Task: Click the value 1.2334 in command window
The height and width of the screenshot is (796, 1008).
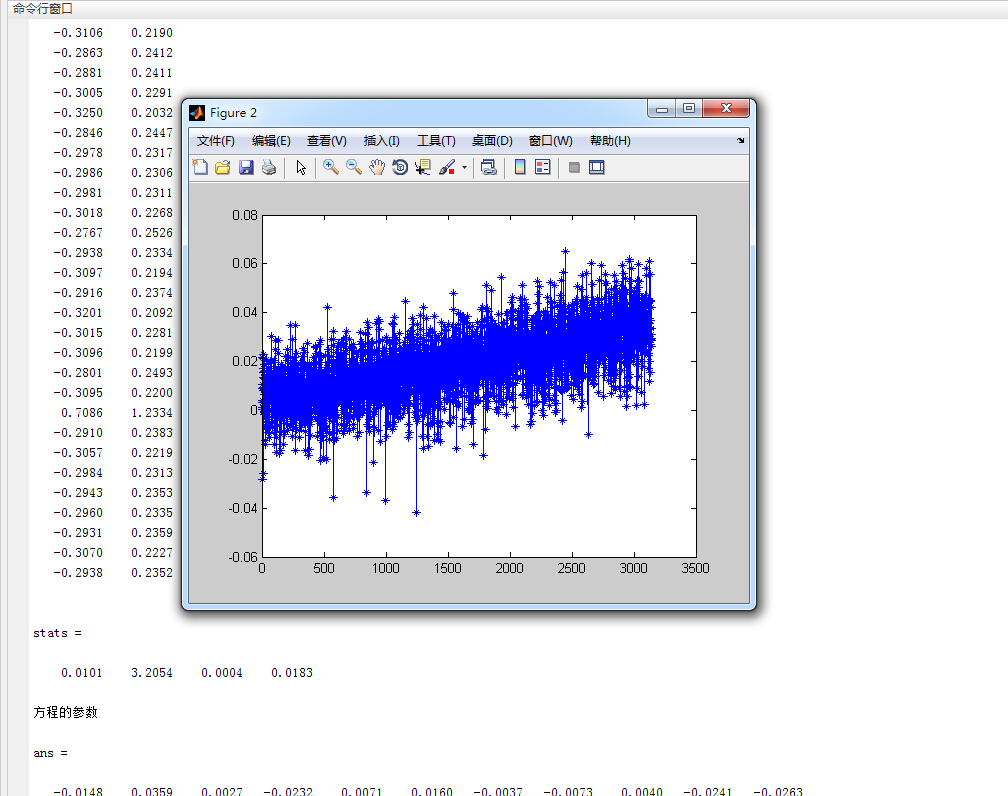Action: click(x=152, y=413)
